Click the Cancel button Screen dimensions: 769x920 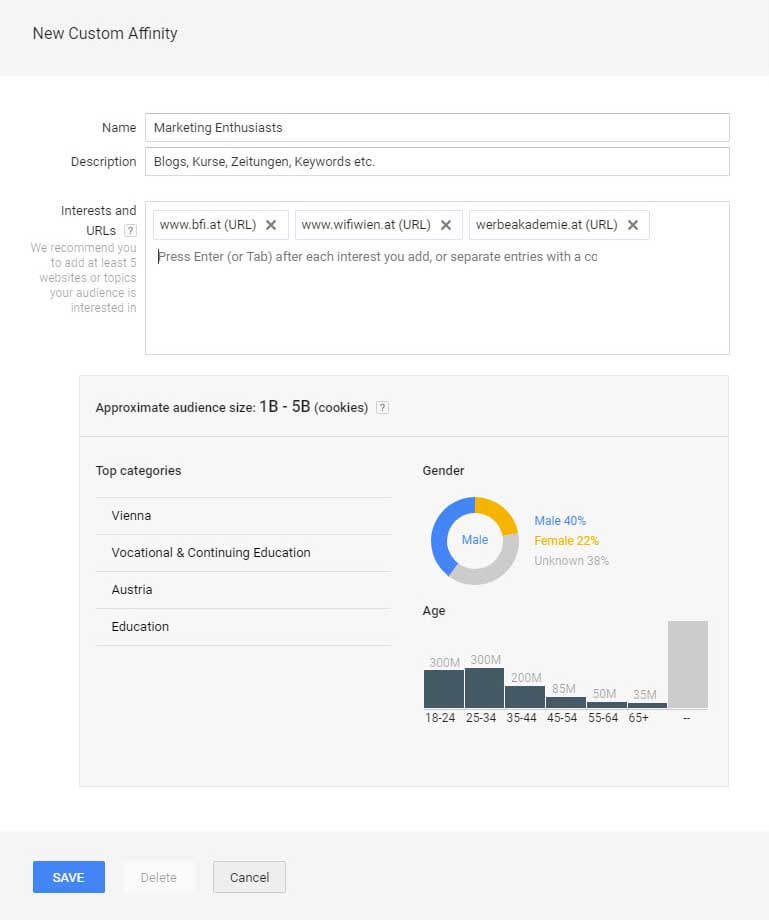249,877
